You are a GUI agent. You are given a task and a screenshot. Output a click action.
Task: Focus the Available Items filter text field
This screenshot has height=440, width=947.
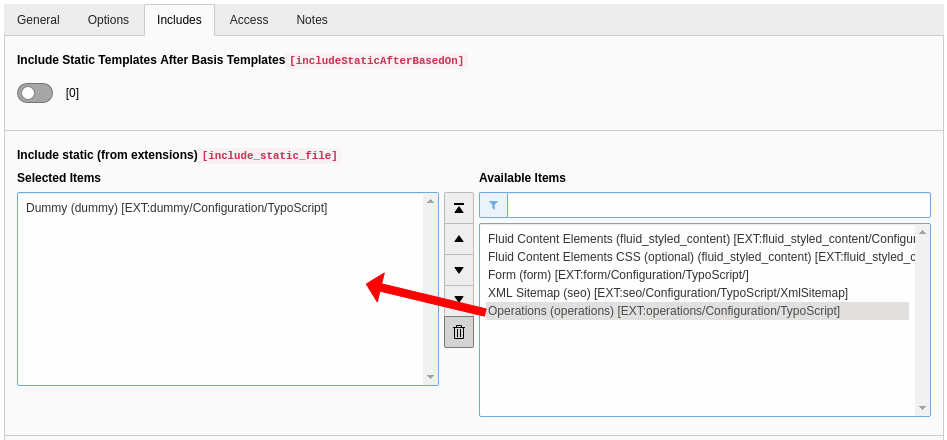pyautogui.click(x=718, y=205)
